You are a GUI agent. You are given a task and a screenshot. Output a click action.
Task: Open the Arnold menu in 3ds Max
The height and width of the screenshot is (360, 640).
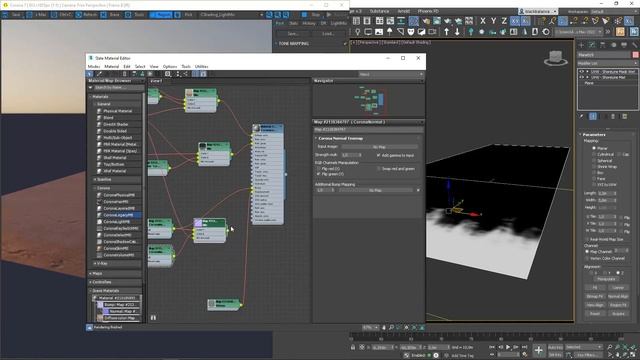[x=404, y=11]
